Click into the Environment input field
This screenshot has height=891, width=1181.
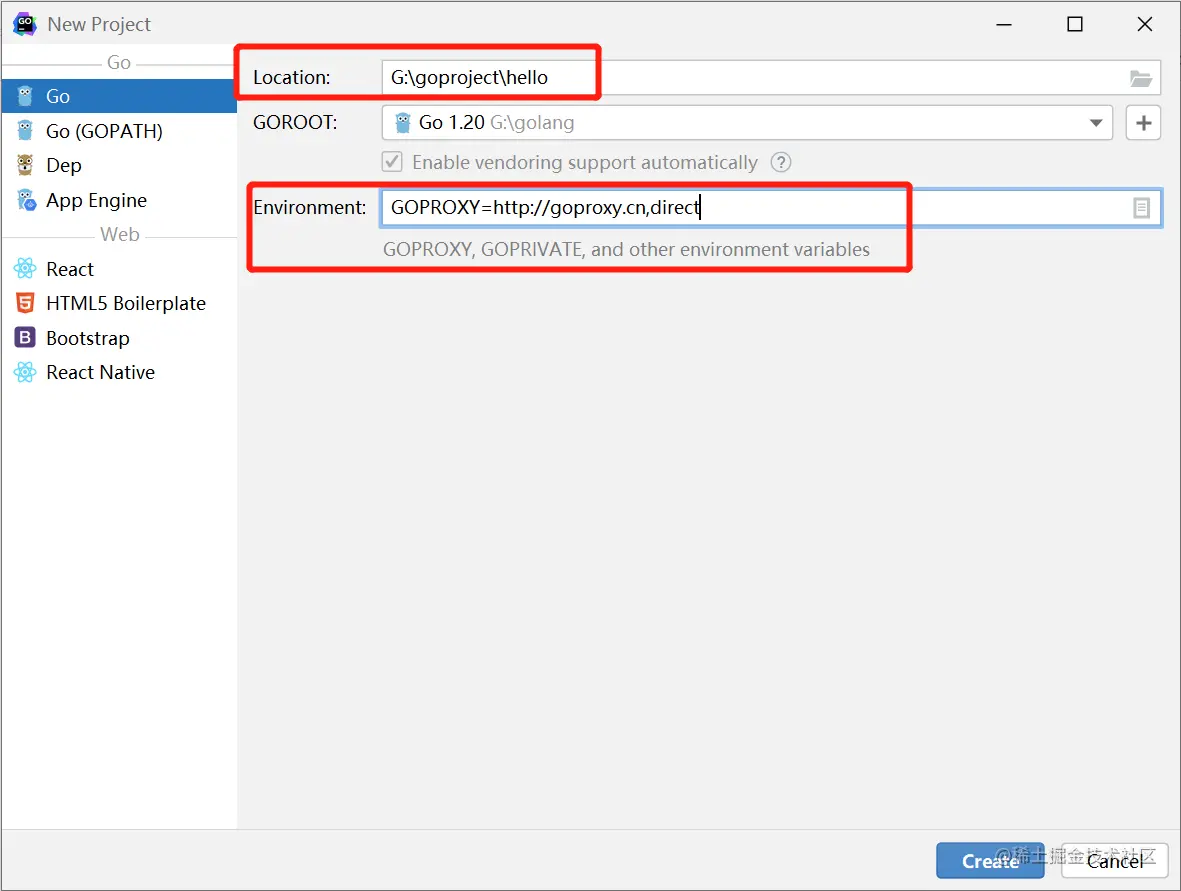pyautogui.click(x=771, y=208)
